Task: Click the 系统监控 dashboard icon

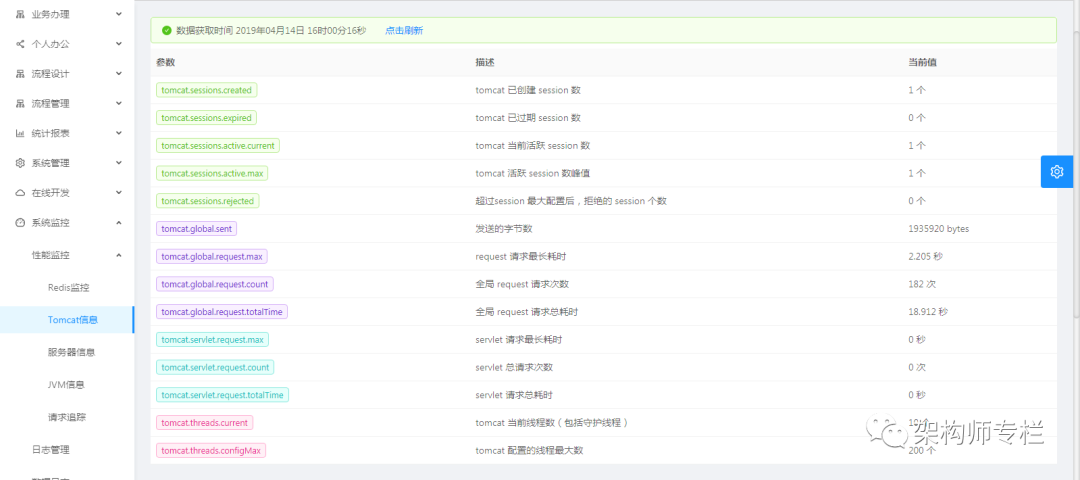Action: tap(20, 222)
